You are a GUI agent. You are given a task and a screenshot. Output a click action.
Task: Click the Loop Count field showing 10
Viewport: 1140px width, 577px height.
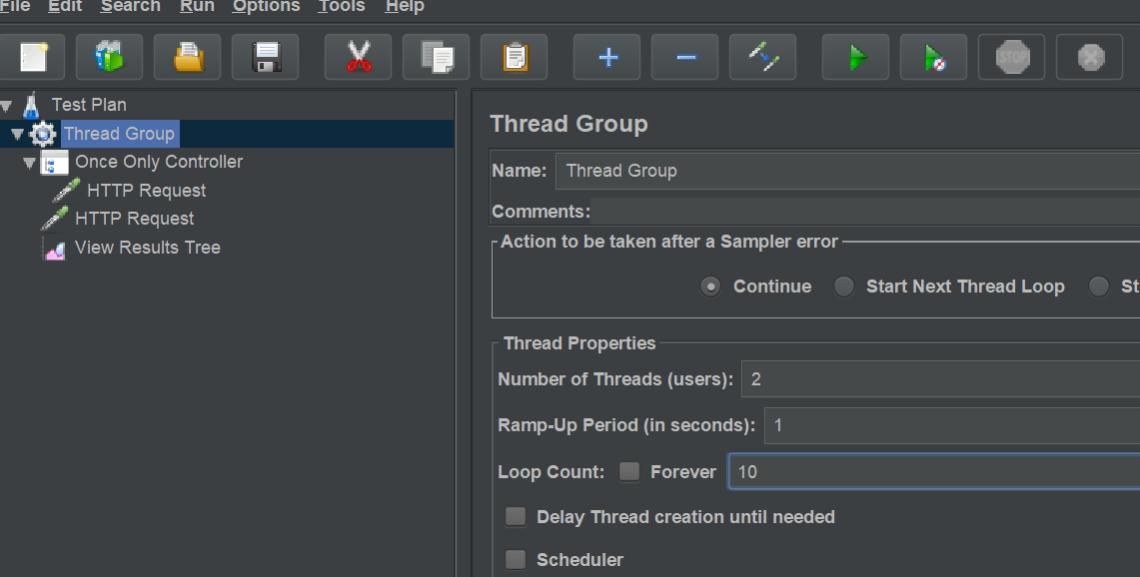coord(934,472)
